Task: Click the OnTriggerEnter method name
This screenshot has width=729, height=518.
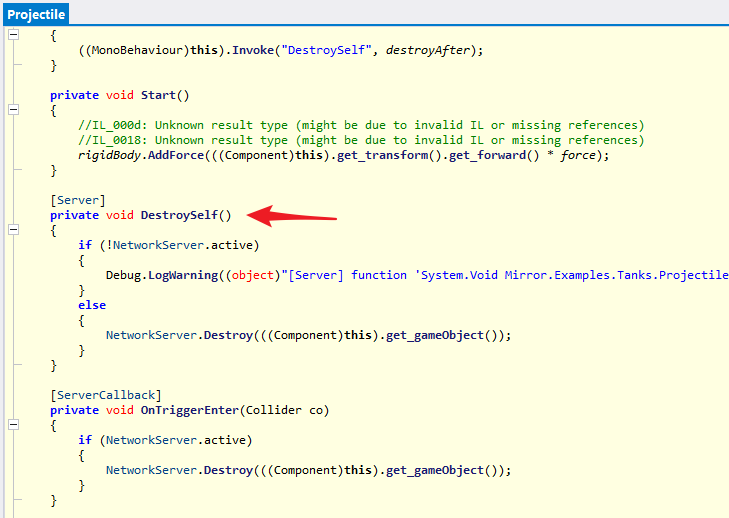Action: coord(190,410)
